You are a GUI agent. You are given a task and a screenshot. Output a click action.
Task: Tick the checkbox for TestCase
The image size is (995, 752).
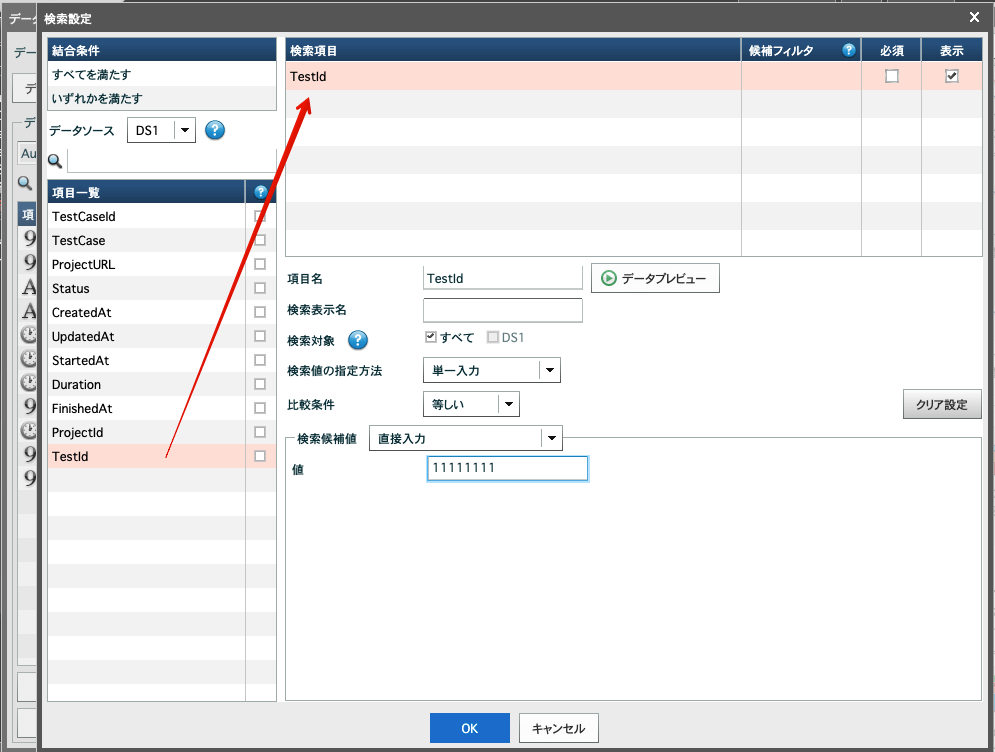click(x=260, y=240)
